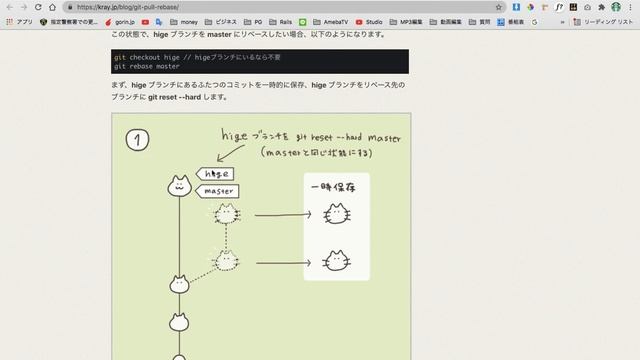Bookmark this page with the star

pos(498,7)
